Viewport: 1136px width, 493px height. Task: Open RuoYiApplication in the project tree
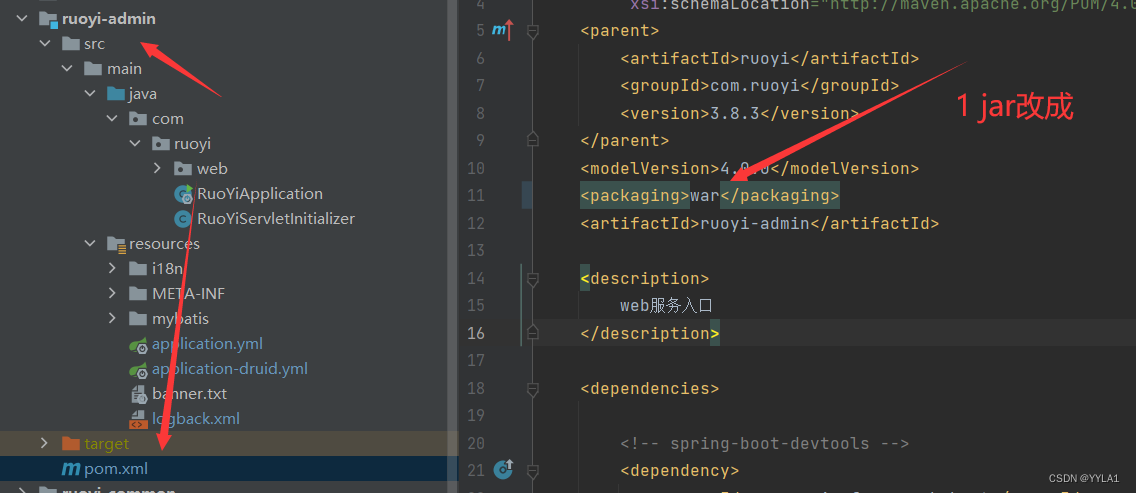[259, 194]
